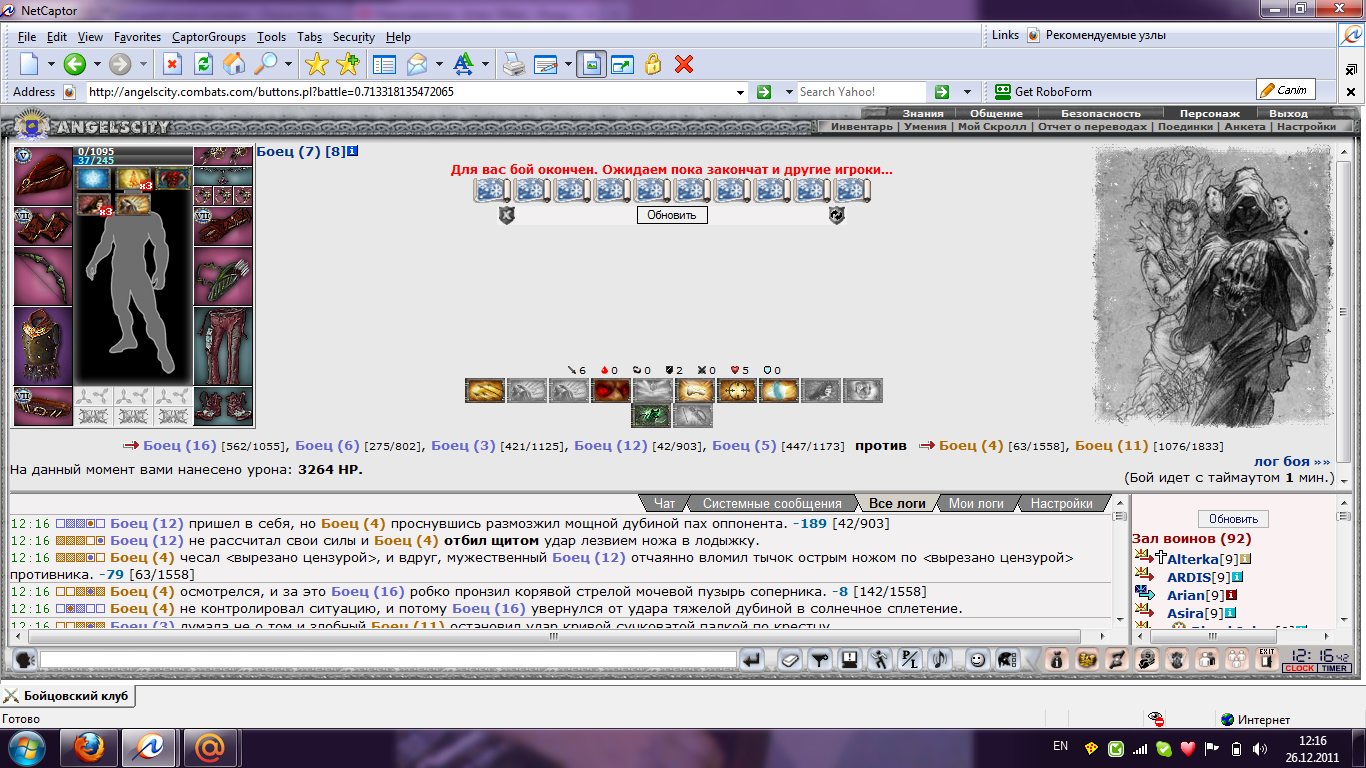Click the EXIT door icon in bottom bar

coord(1267,658)
